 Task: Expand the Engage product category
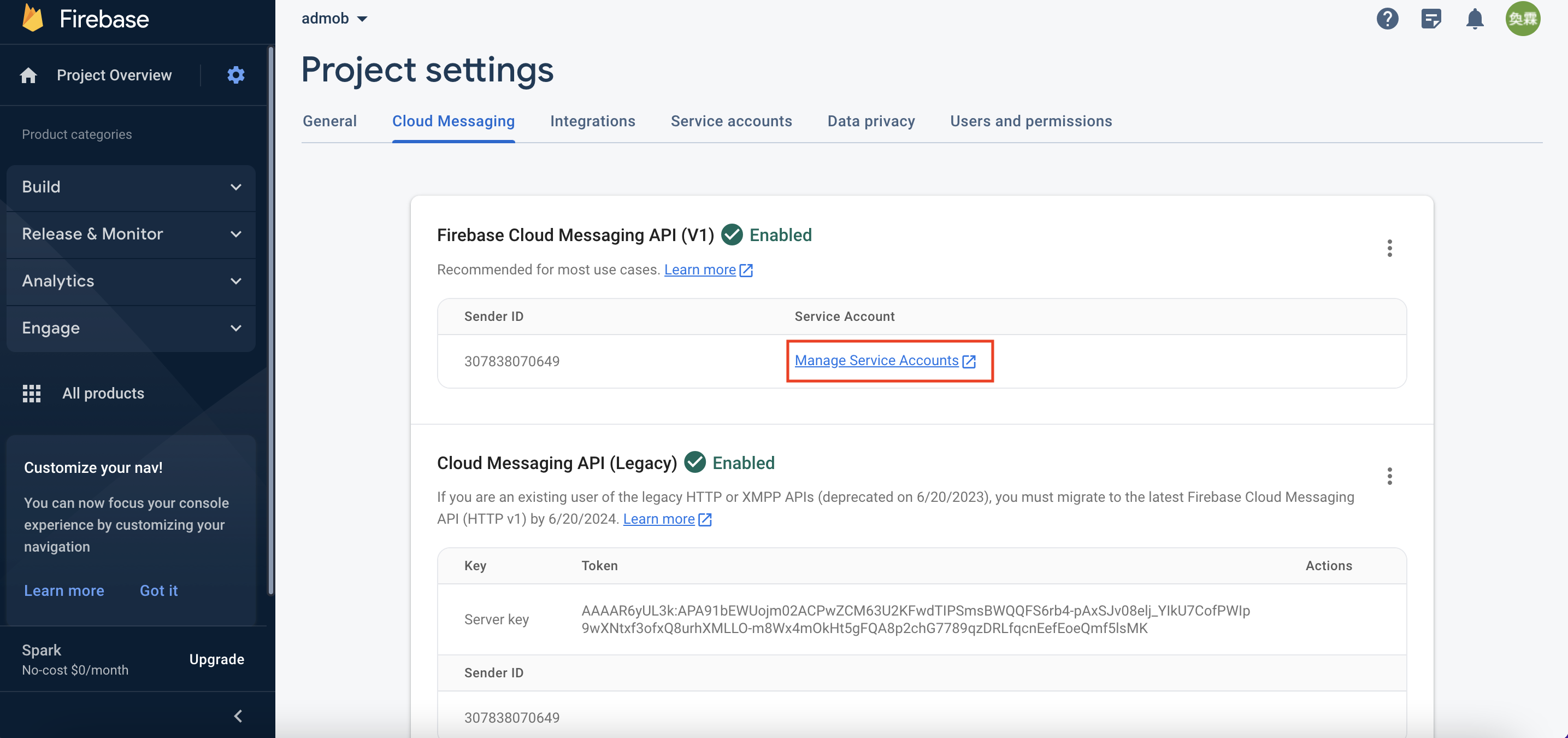[131, 327]
